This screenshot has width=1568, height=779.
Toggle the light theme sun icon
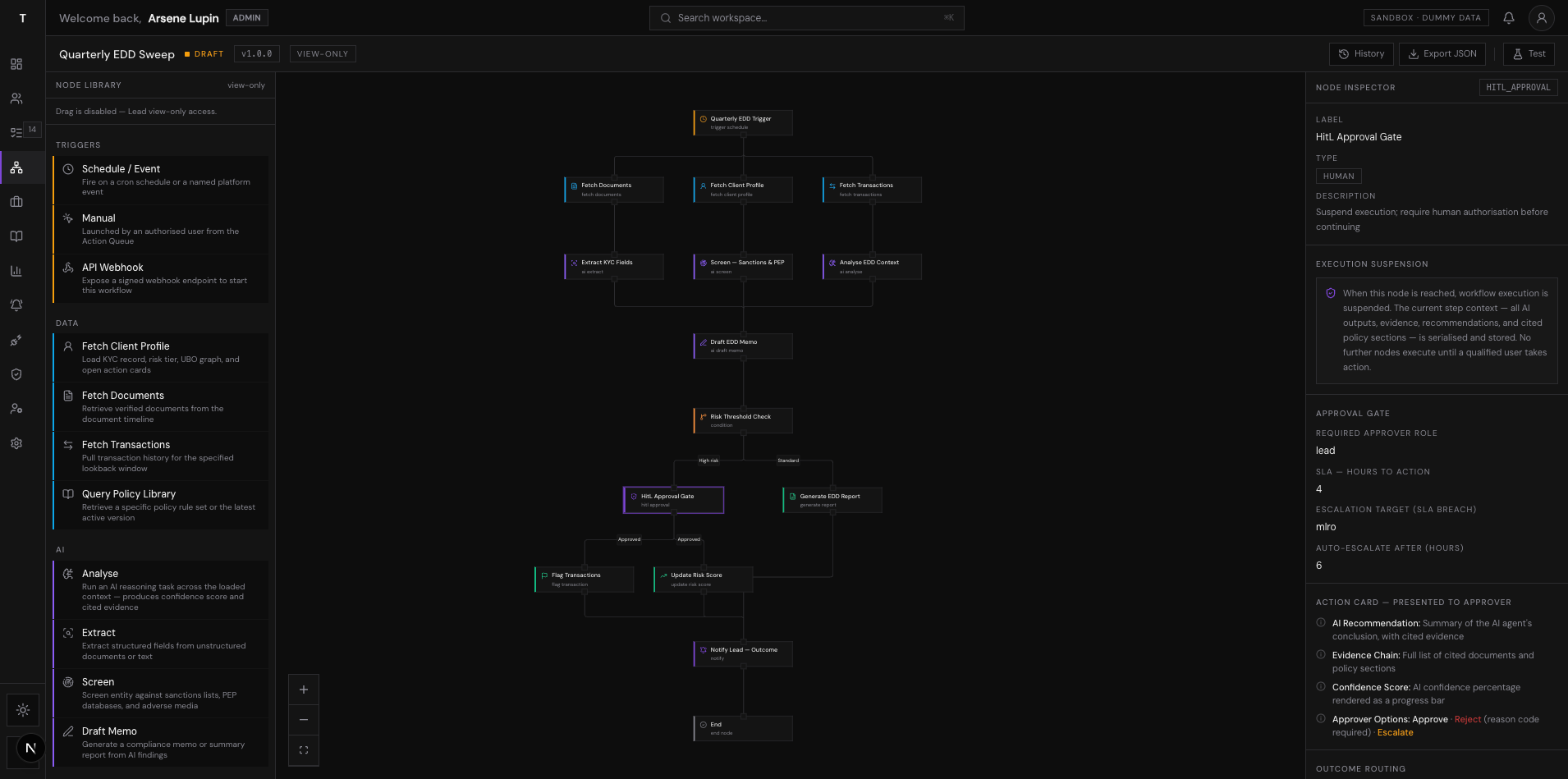23,709
